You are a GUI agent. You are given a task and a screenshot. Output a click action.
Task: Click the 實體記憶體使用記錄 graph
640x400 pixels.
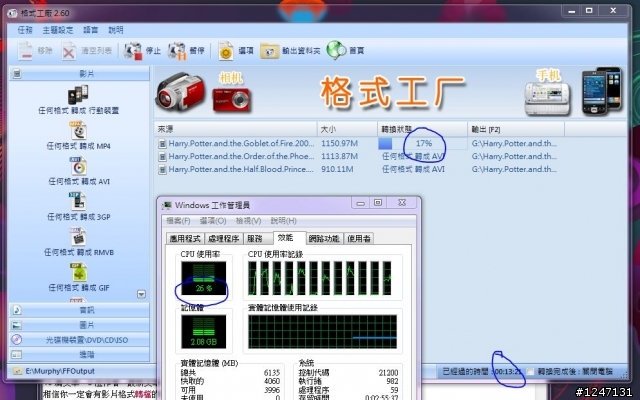[x=322, y=331]
